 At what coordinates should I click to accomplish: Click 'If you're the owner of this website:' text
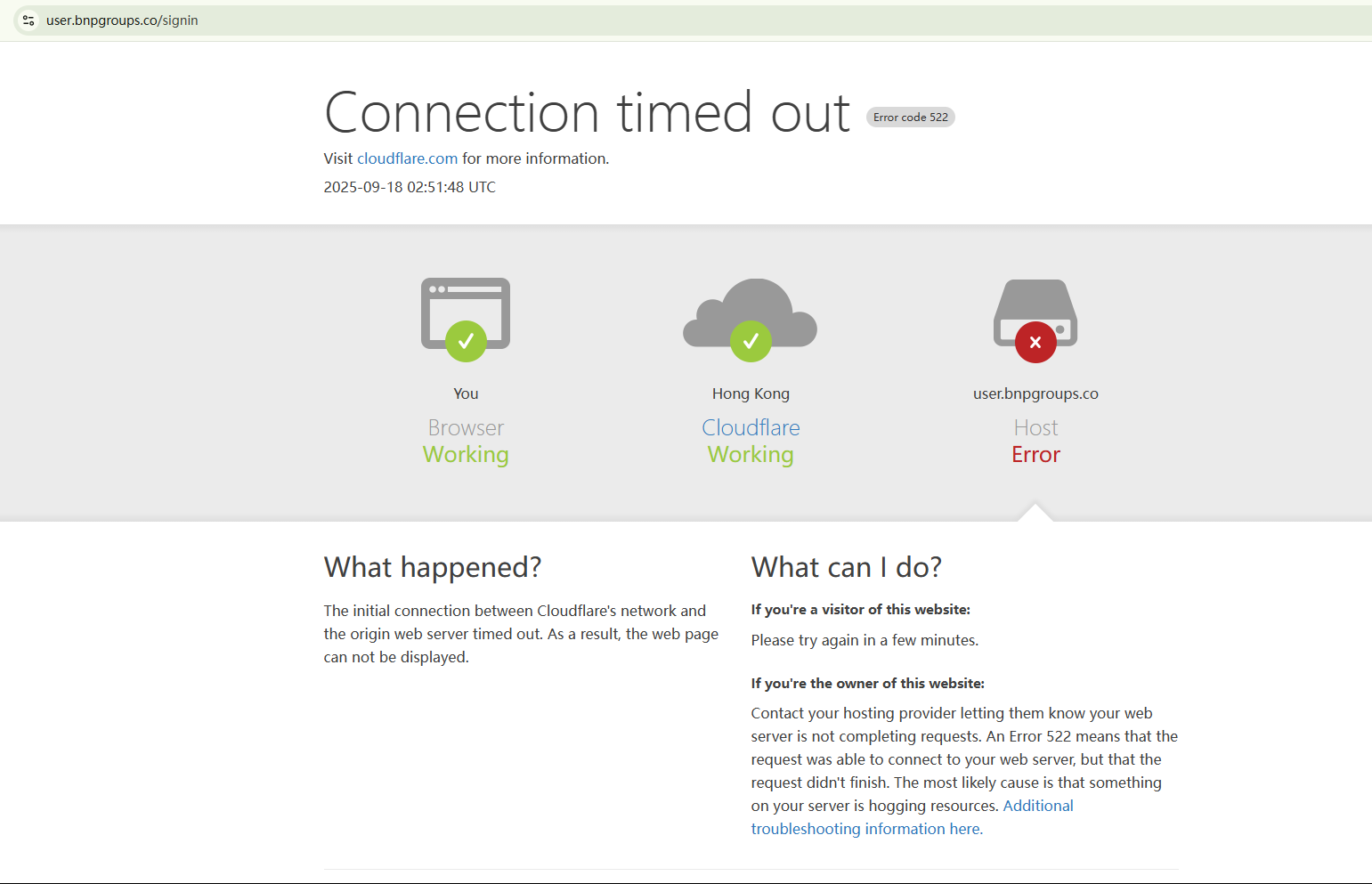point(868,684)
